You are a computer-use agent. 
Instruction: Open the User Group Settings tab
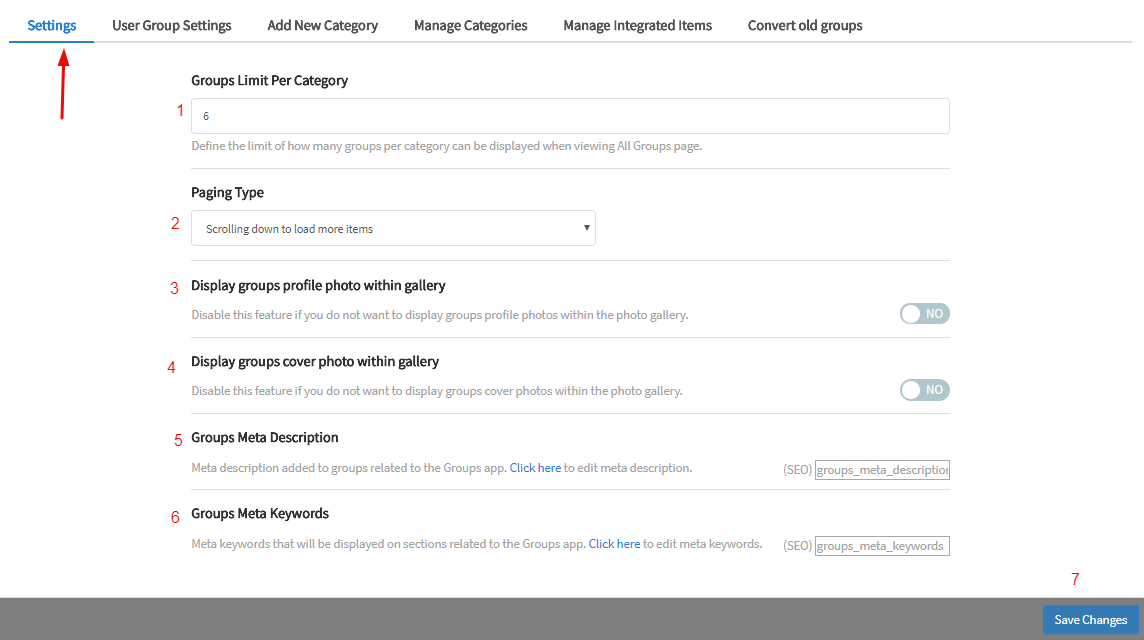[x=171, y=25]
